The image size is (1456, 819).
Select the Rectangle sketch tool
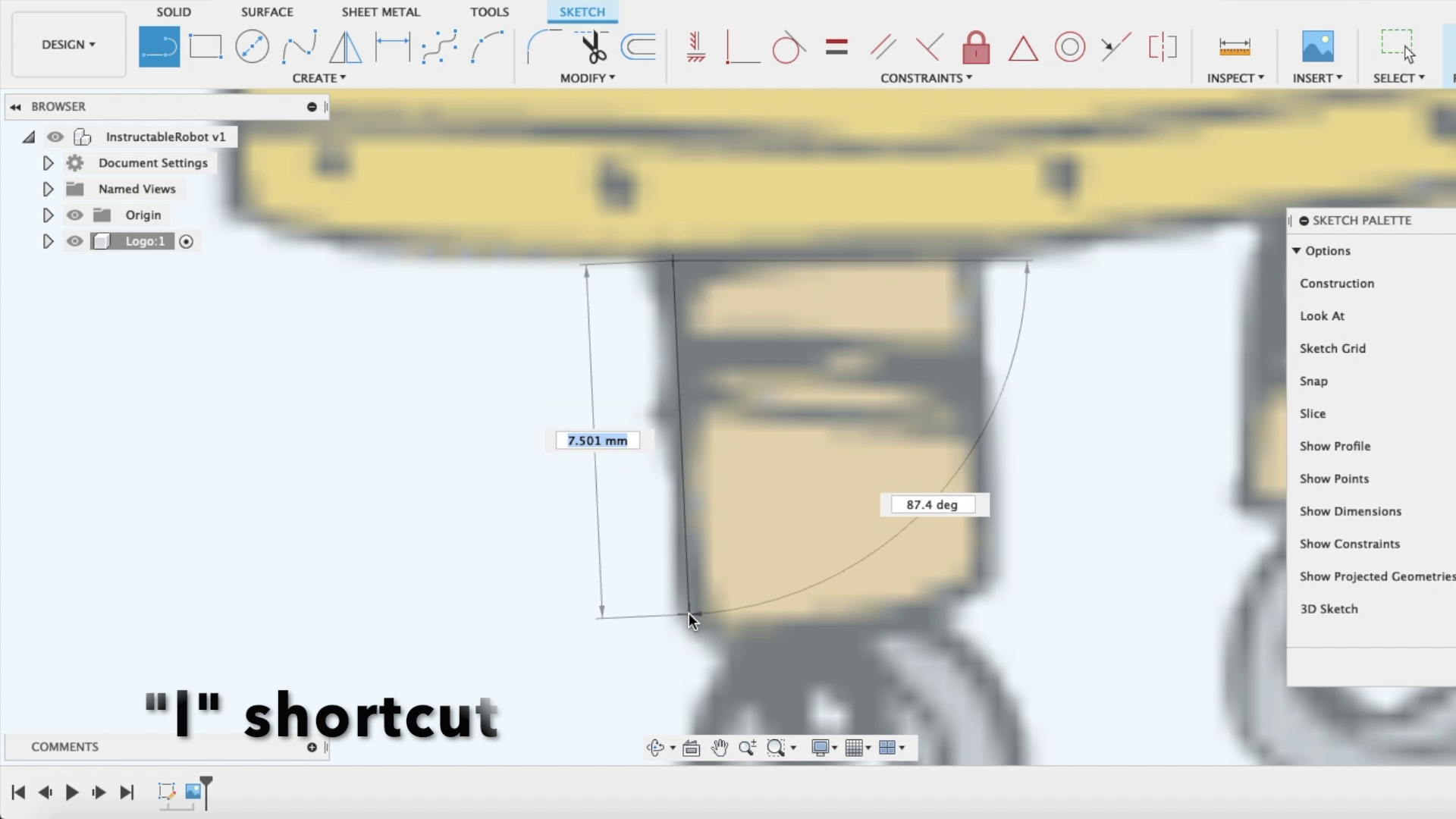pyautogui.click(x=206, y=46)
